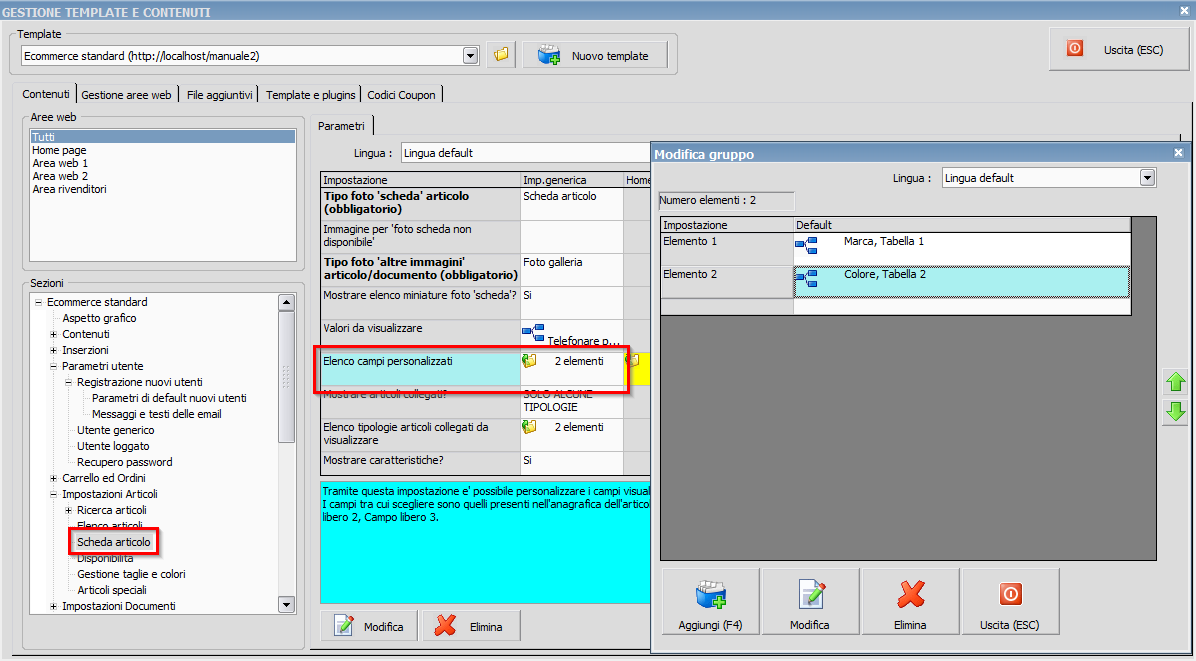1196x661 pixels.
Task: Select Messaggi e testi delle email
Action: (156, 415)
